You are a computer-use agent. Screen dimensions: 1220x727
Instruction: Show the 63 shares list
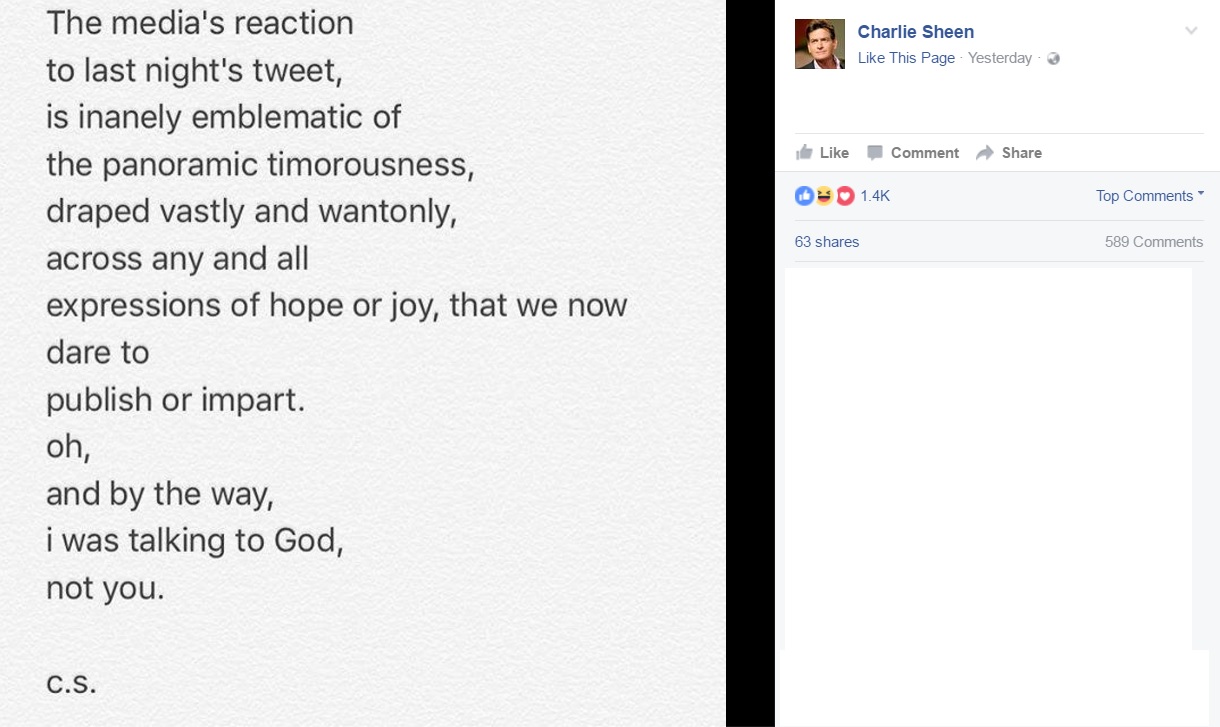point(827,242)
